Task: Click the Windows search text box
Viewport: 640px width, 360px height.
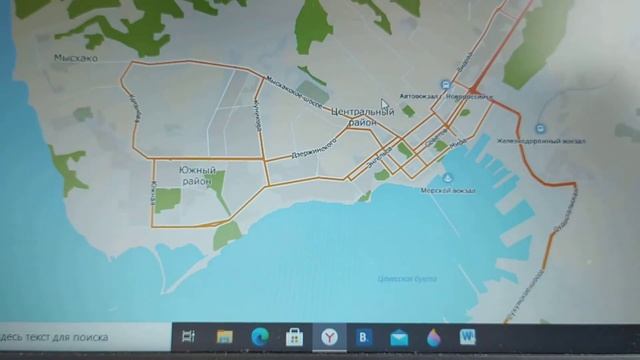Action: [85, 337]
